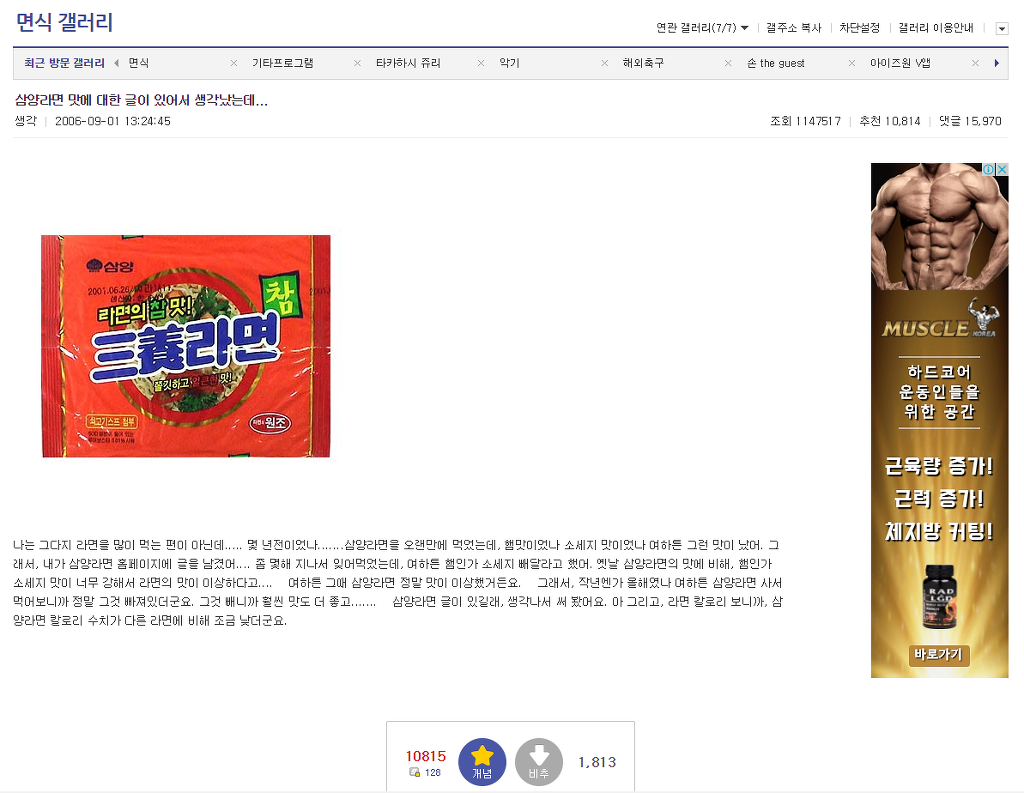Open 해외축구 gallery tab
The height and width of the screenshot is (793, 1024).
pos(643,63)
